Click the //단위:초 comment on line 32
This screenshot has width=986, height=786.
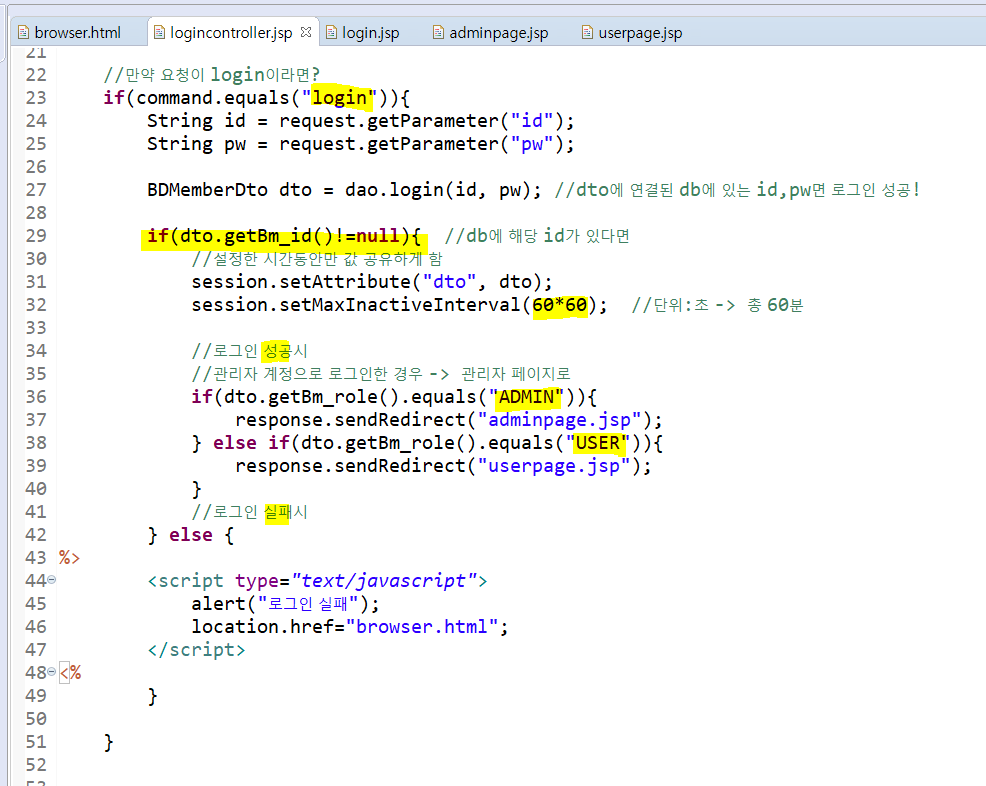717,305
